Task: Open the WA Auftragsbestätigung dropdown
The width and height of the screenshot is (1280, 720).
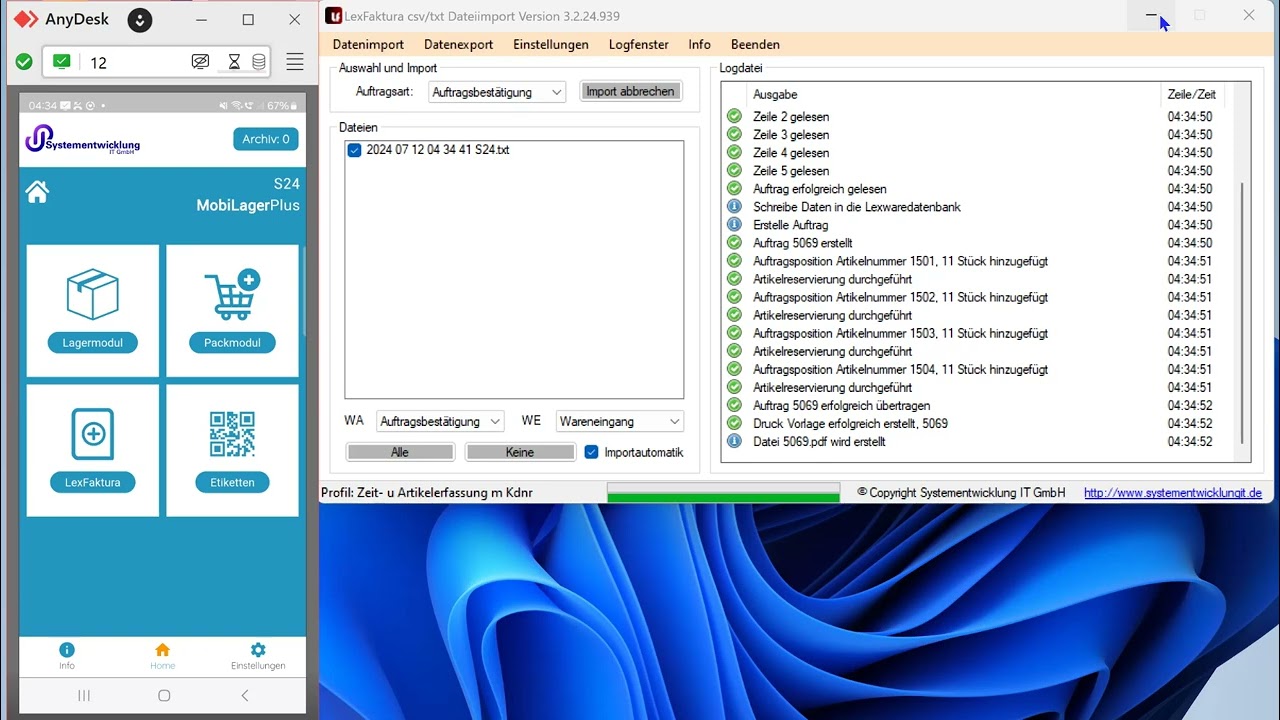Action: (495, 422)
